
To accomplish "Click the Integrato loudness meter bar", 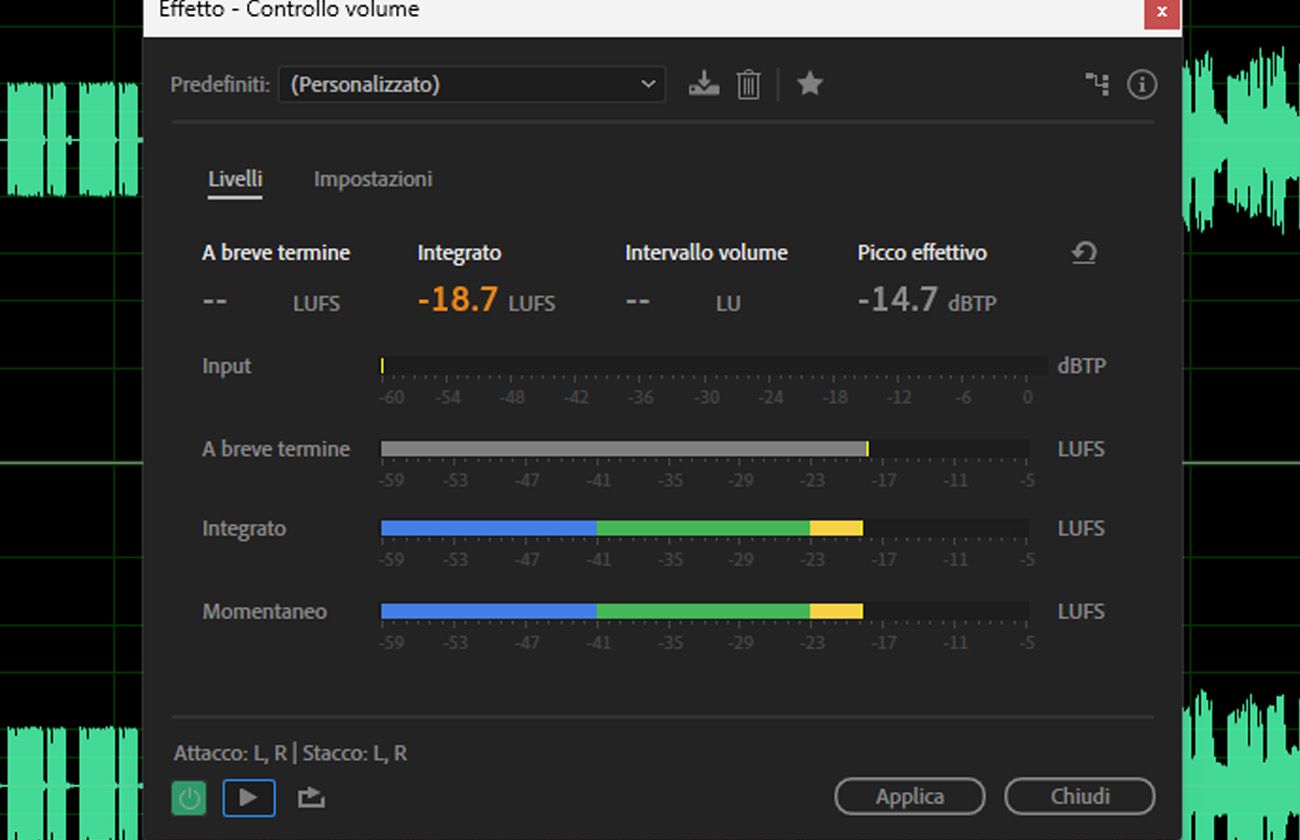I will click(700, 527).
